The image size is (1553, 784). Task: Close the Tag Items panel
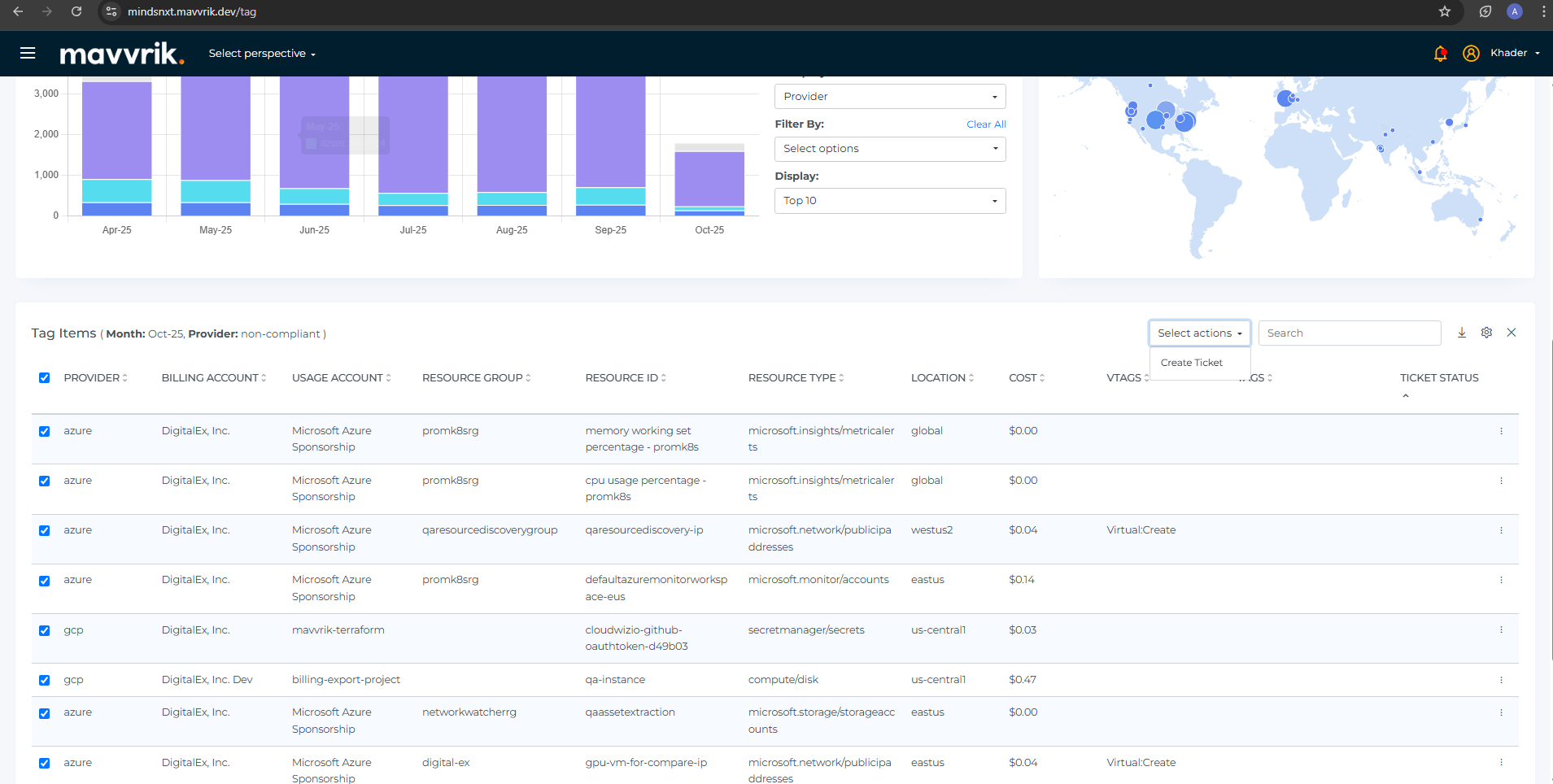click(x=1512, y=333)
